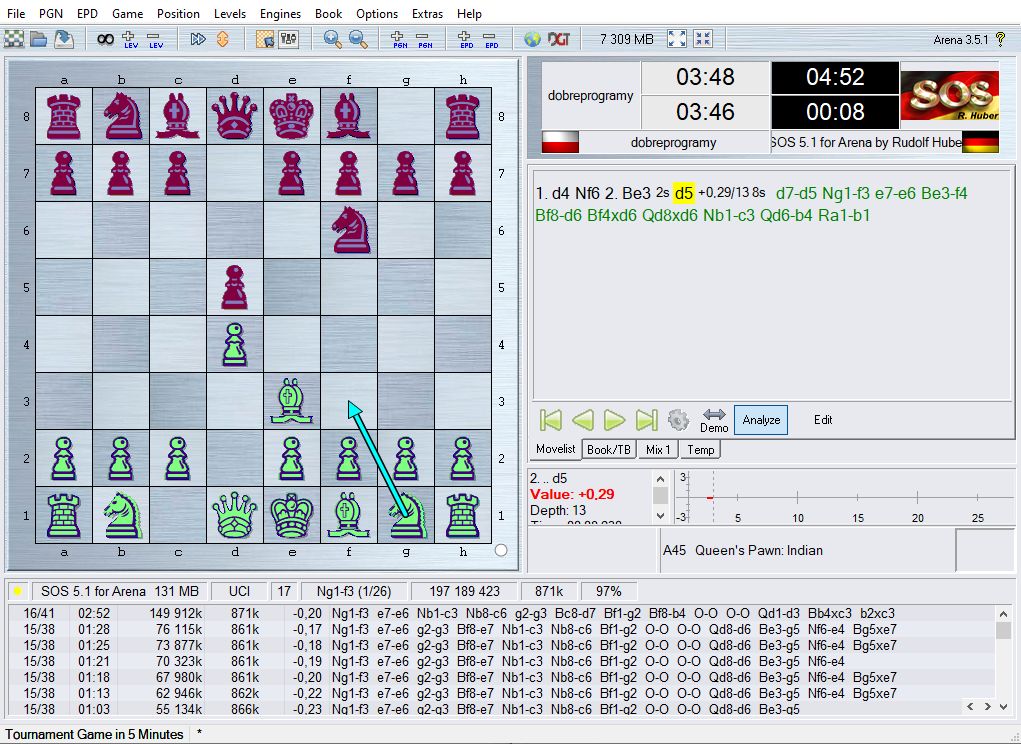Image resolution: width=1021 pixels, height=744 pixels.
Task: Click the A45 Queen's Pawn: Indian opening label
Action: [743, 550]
